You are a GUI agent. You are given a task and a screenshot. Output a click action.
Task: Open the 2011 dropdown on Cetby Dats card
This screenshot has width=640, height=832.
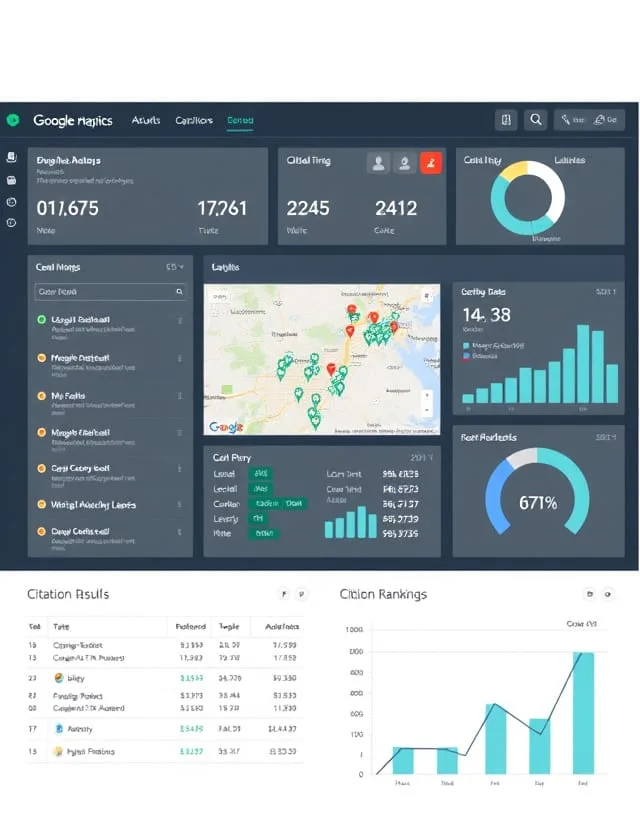[x=606, y=292]
